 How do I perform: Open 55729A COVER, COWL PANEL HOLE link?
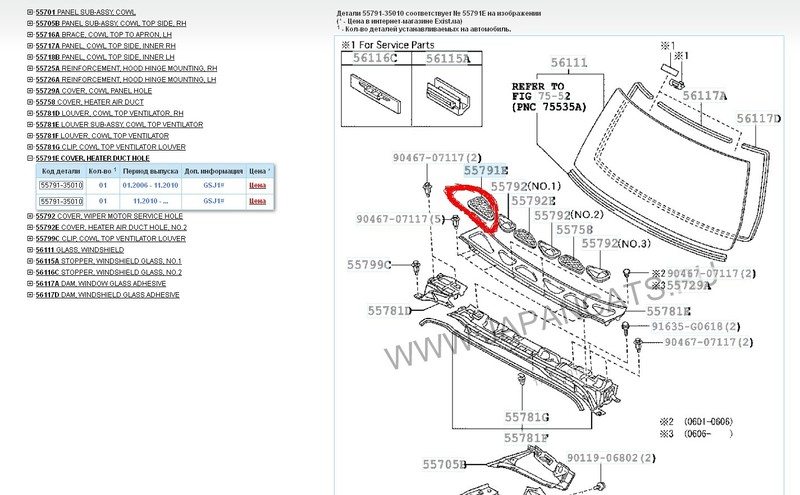pyautogui.click(x=96, y=91)
